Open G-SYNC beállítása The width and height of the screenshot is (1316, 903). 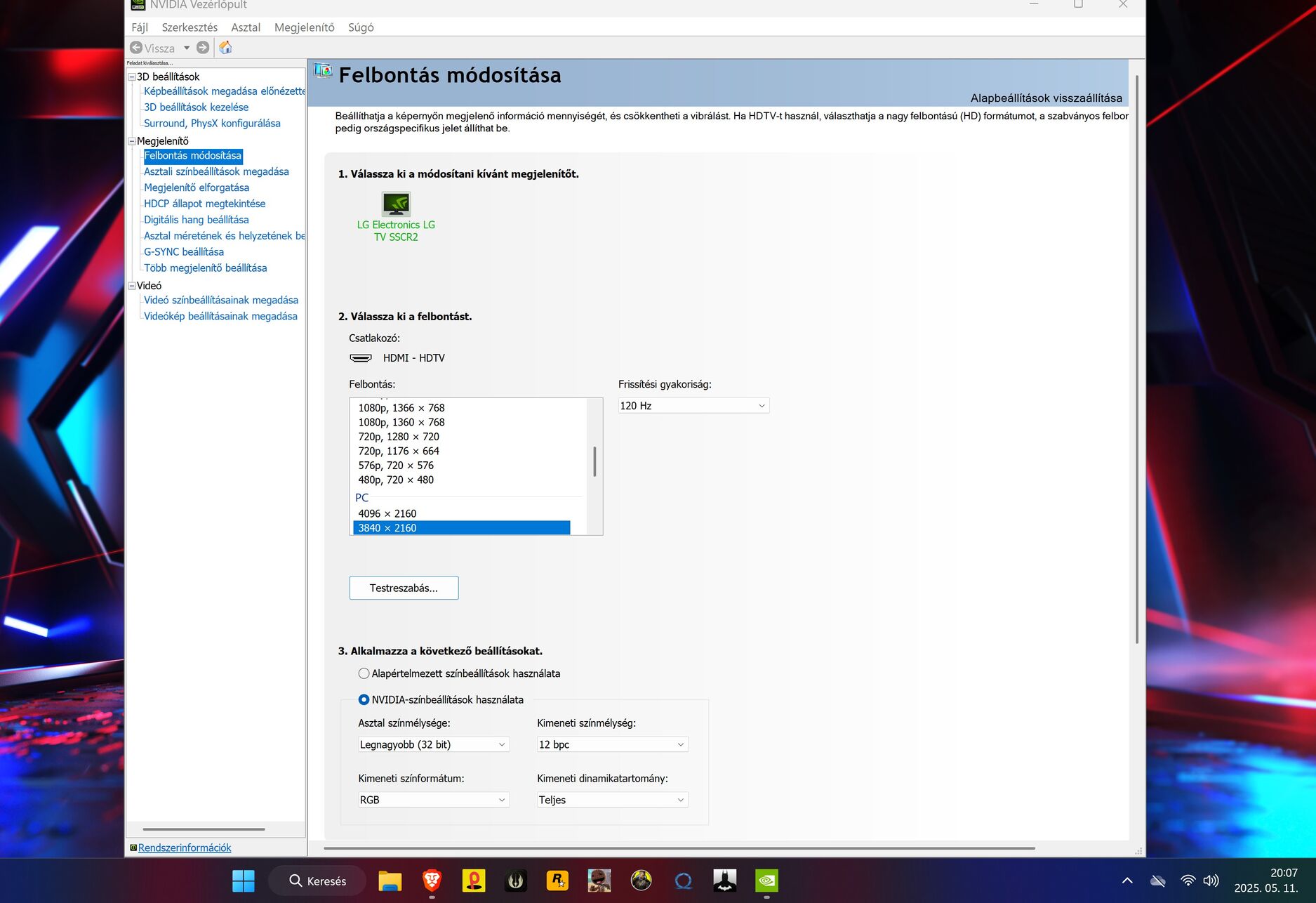184,252
